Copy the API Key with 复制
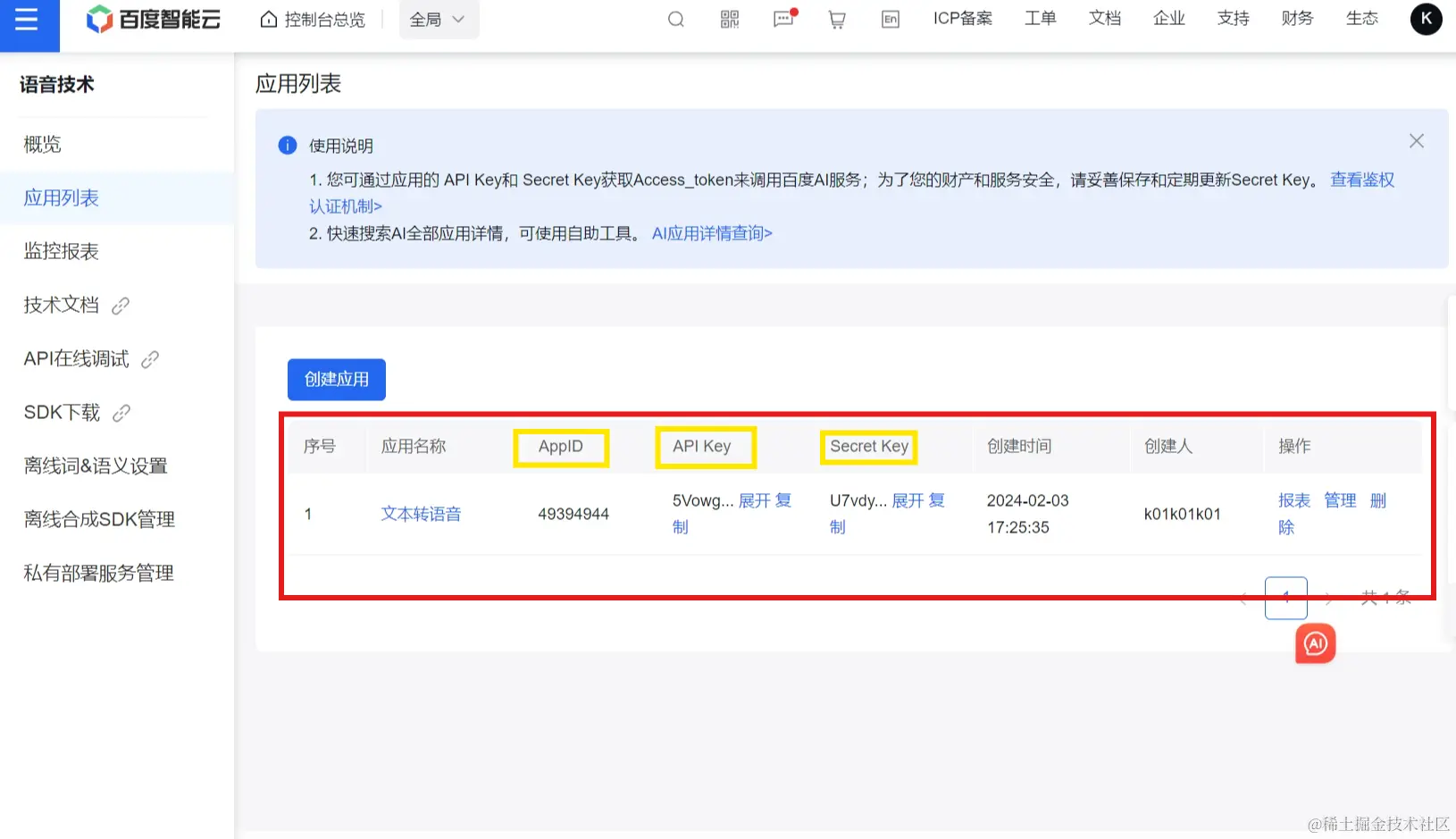Viewport: 1456px width, 839px height. (783, 500)
